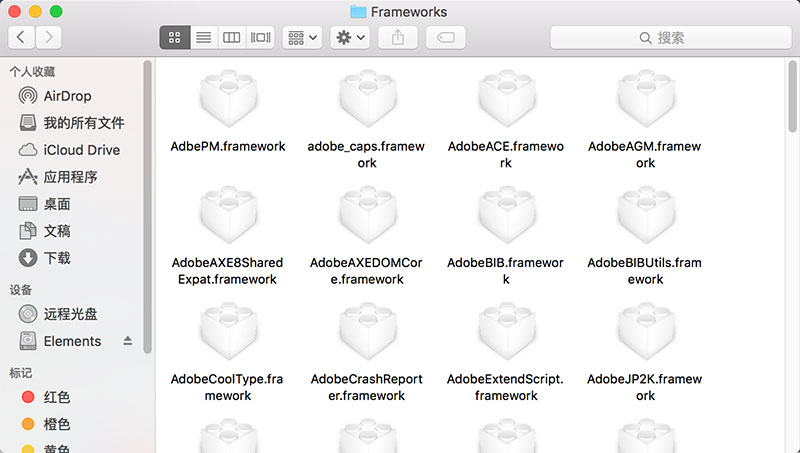Click the yellow minimize window button
Viewport: 800px width, 453px height.
point(35,11)
